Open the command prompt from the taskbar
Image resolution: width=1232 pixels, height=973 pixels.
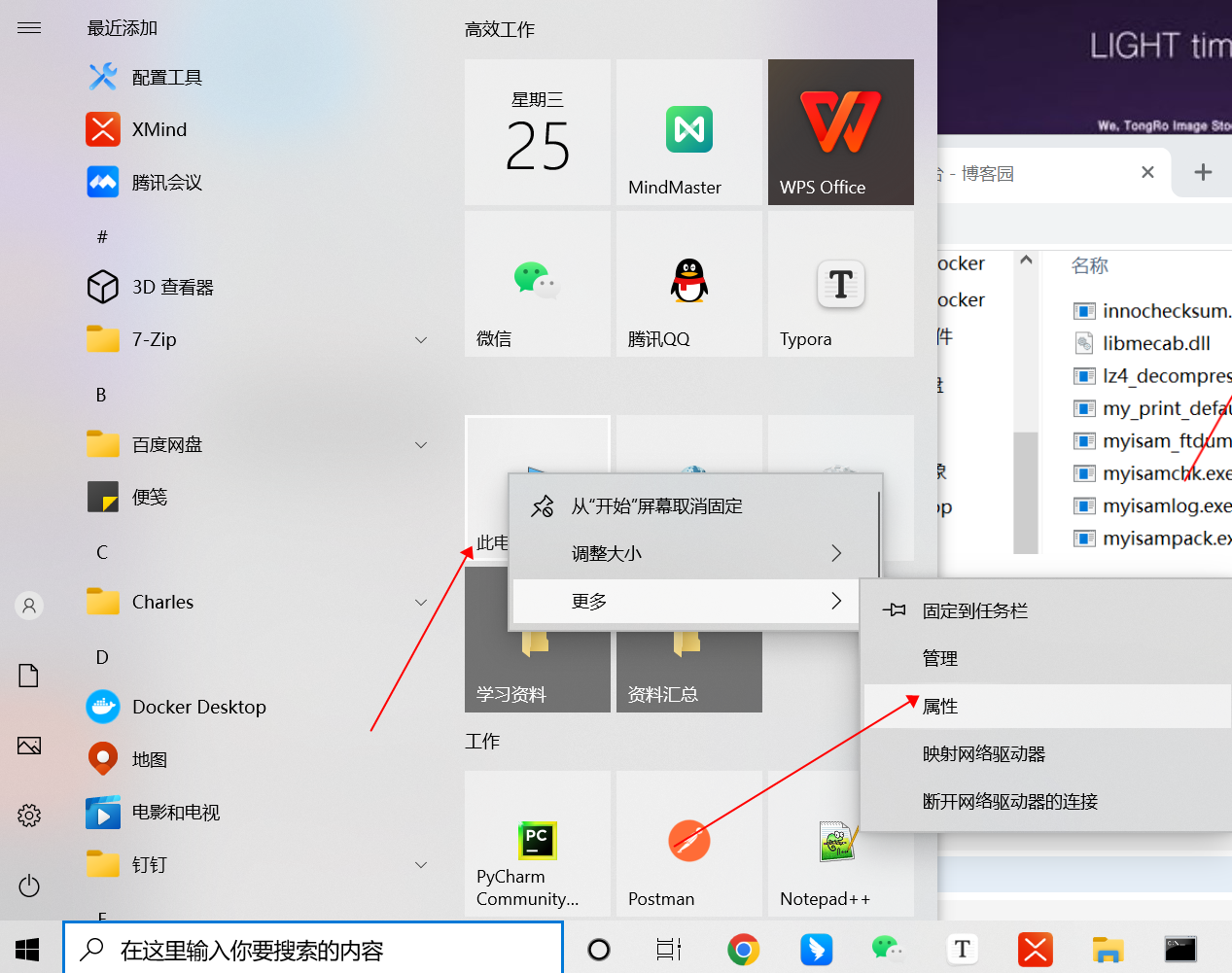tap(1180, 949)
